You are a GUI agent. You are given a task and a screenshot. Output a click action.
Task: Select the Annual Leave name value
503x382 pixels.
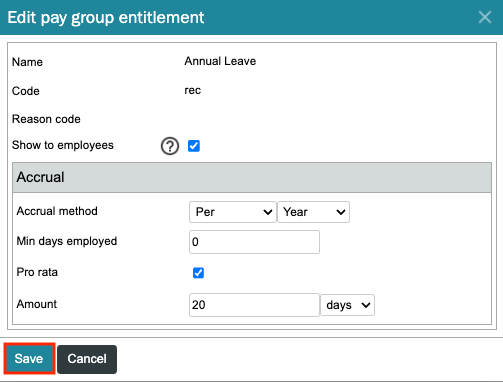[220, 61]
